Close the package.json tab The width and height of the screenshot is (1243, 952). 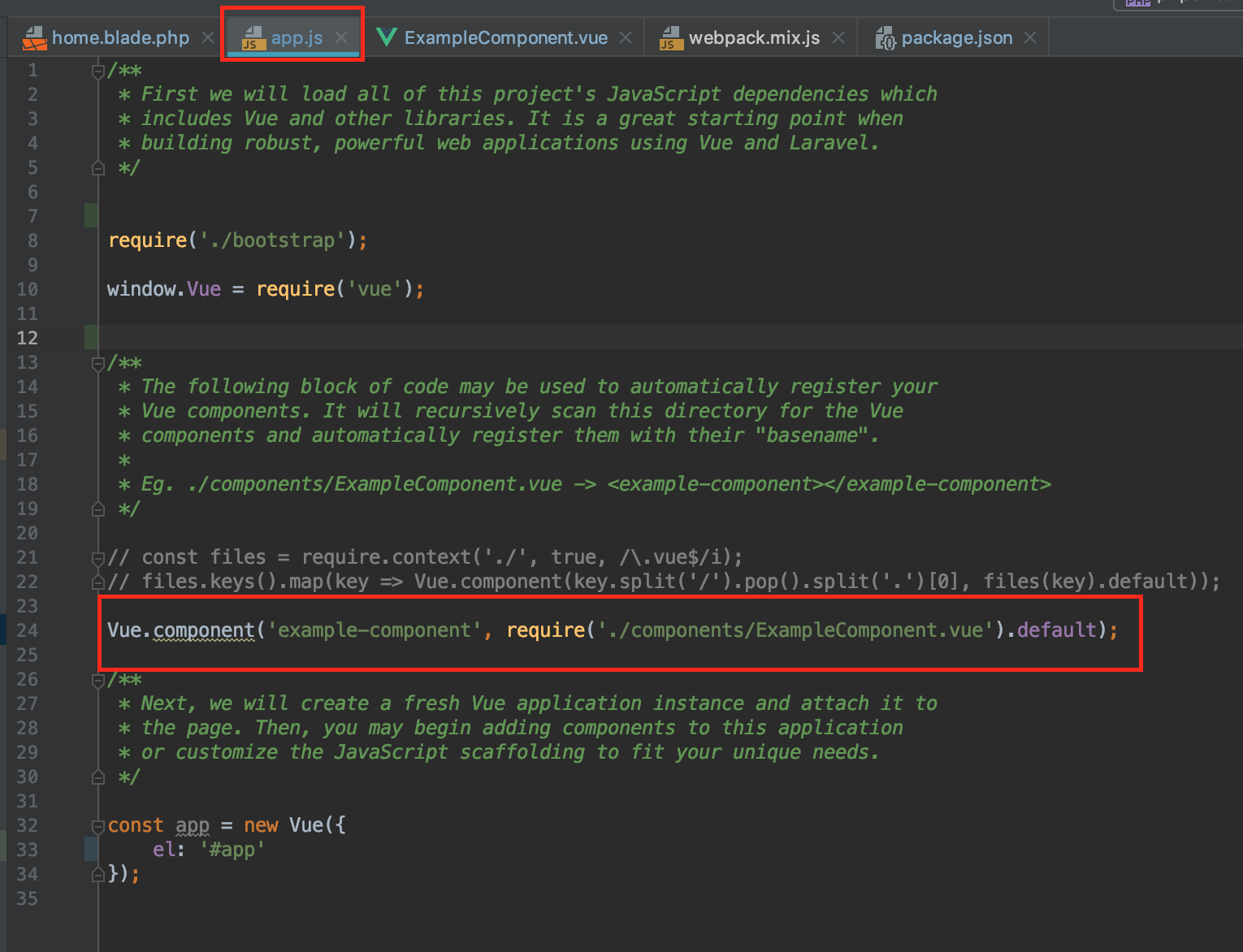pos(1030,37)
